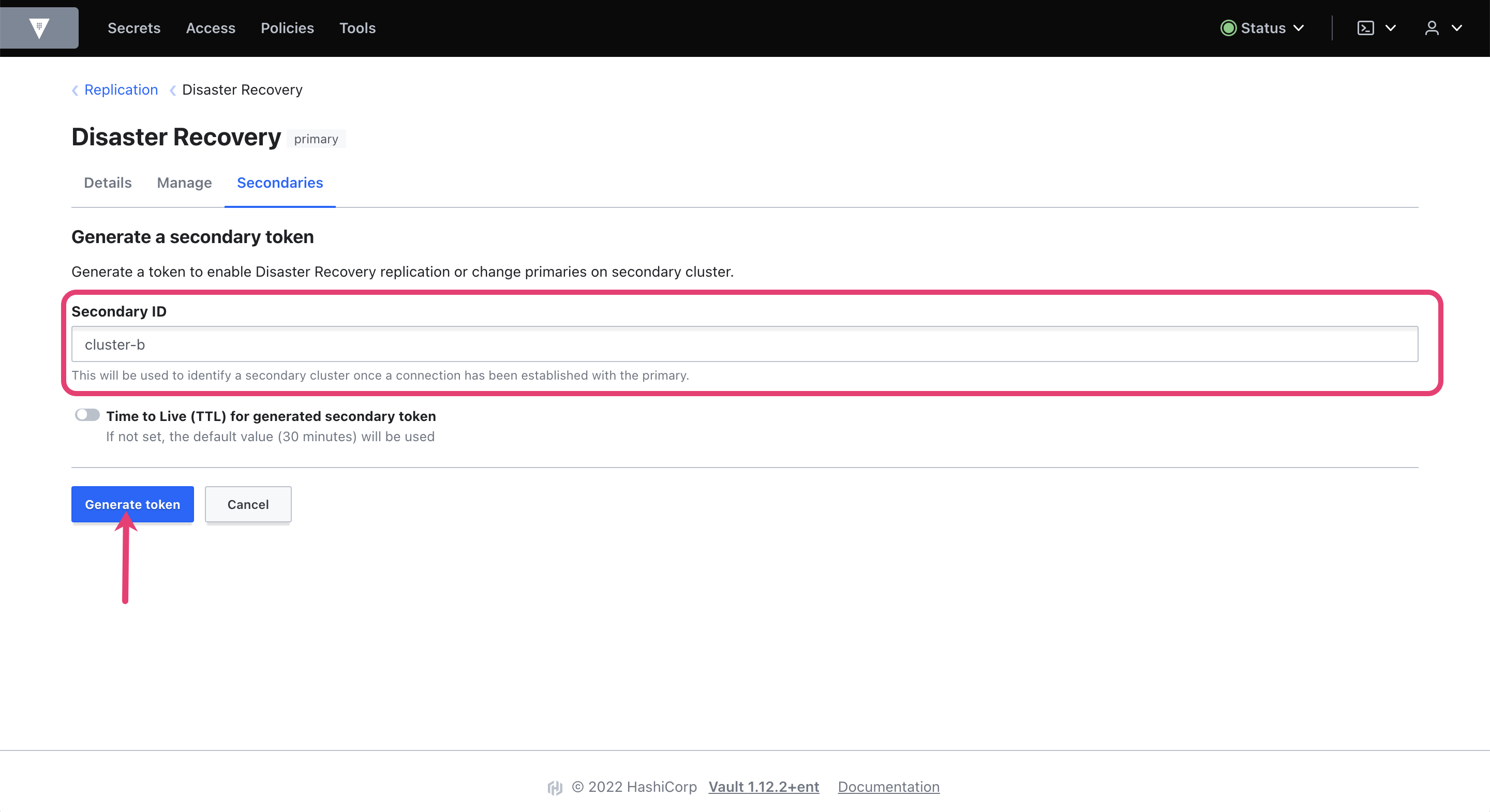Expand the console dropdown chevron
The width and height of the screenshot is (1490, 812).
1392,27
